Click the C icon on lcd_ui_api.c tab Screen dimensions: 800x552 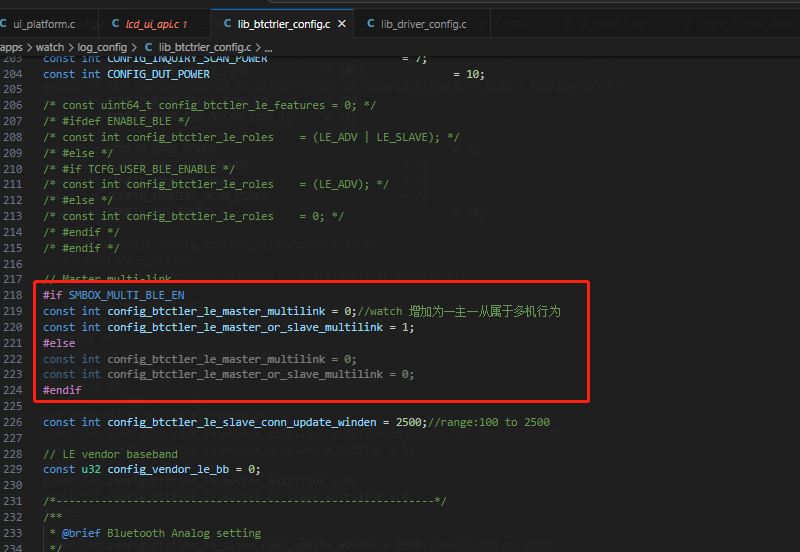point(116,23)
